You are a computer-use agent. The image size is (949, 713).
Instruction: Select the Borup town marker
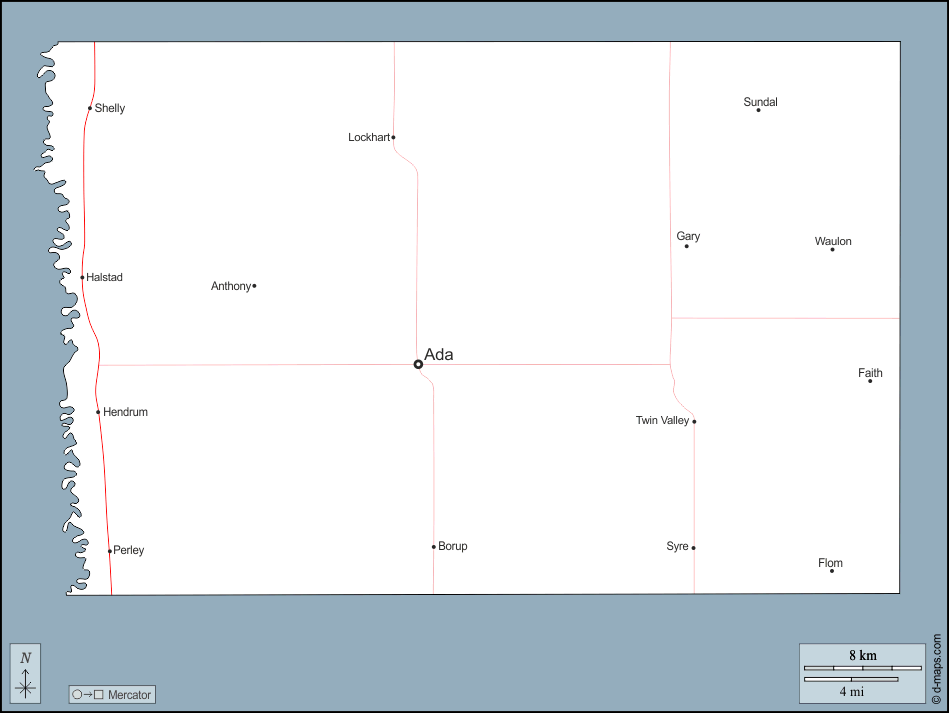[x=433, y=546]
